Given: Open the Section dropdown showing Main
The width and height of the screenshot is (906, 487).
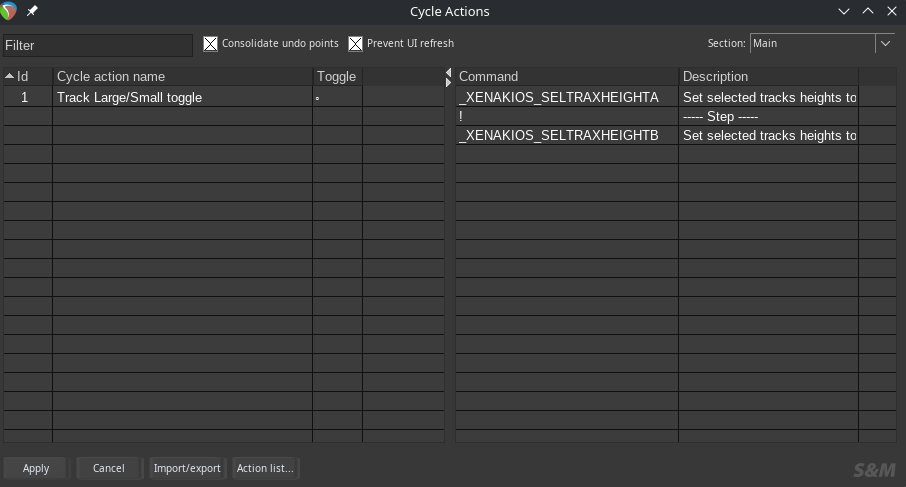Looking at the screenshot, I should (812, 44).
